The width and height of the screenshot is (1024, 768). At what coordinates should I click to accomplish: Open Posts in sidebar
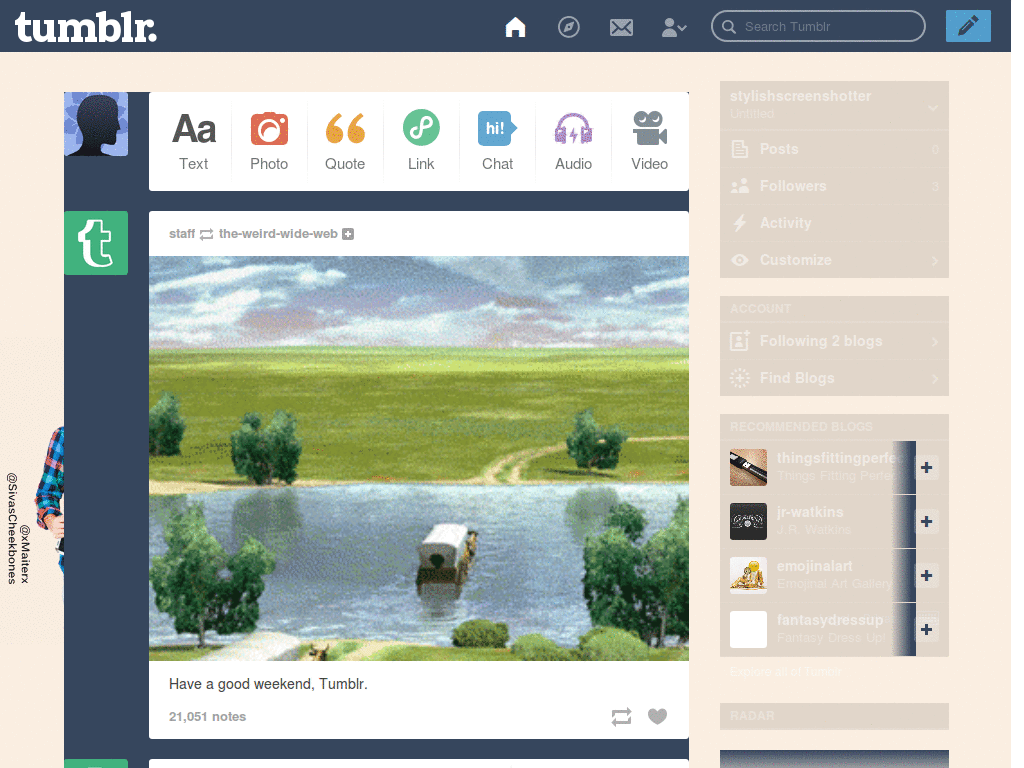(x=834, y=149)
